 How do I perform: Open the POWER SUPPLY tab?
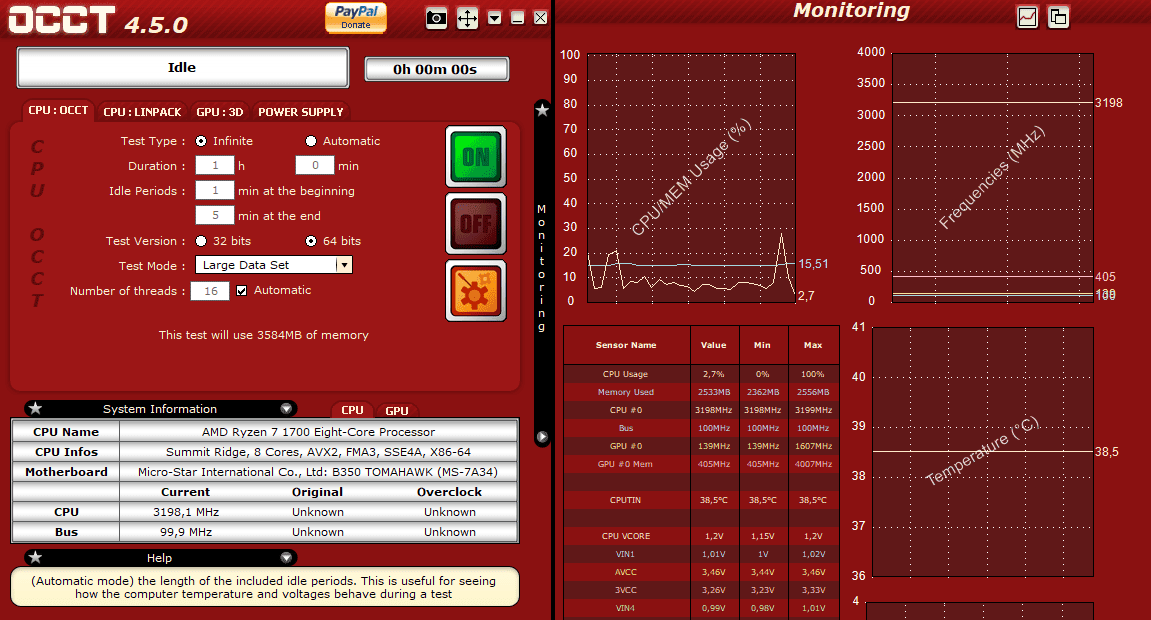pyautogui.click(x=300, y=112)
